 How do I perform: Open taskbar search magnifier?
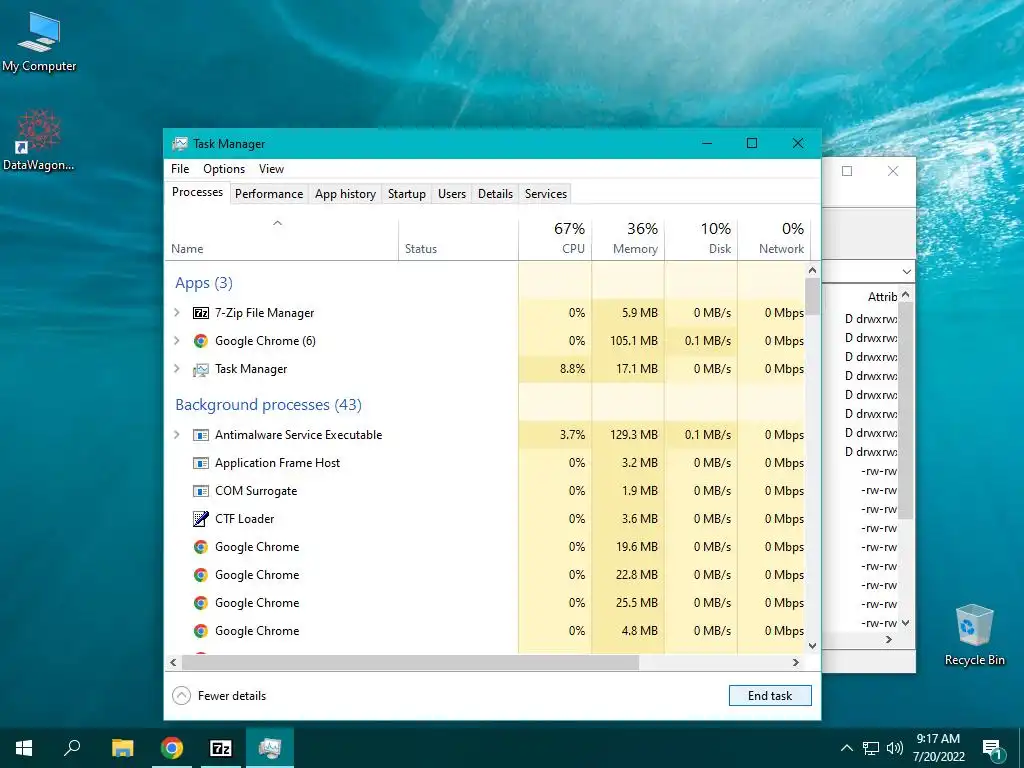pos(72,748)
